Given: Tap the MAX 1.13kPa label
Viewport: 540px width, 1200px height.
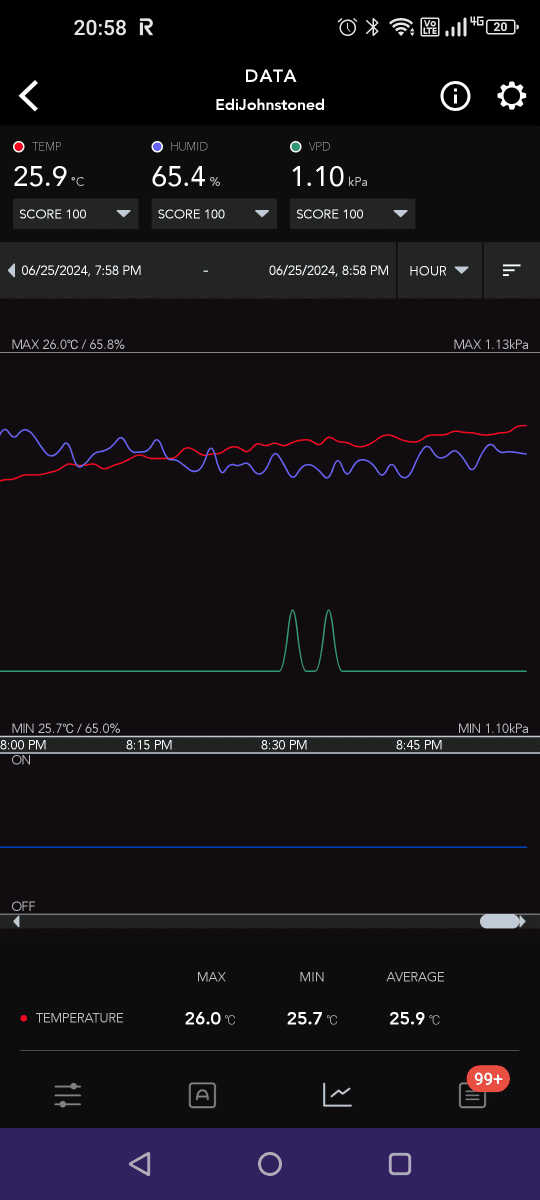Looking at the screenshot, I should click(491, 344).
